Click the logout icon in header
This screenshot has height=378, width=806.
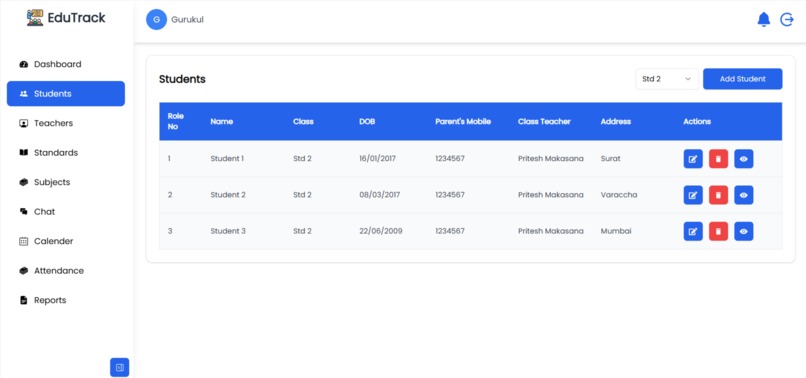787,20
